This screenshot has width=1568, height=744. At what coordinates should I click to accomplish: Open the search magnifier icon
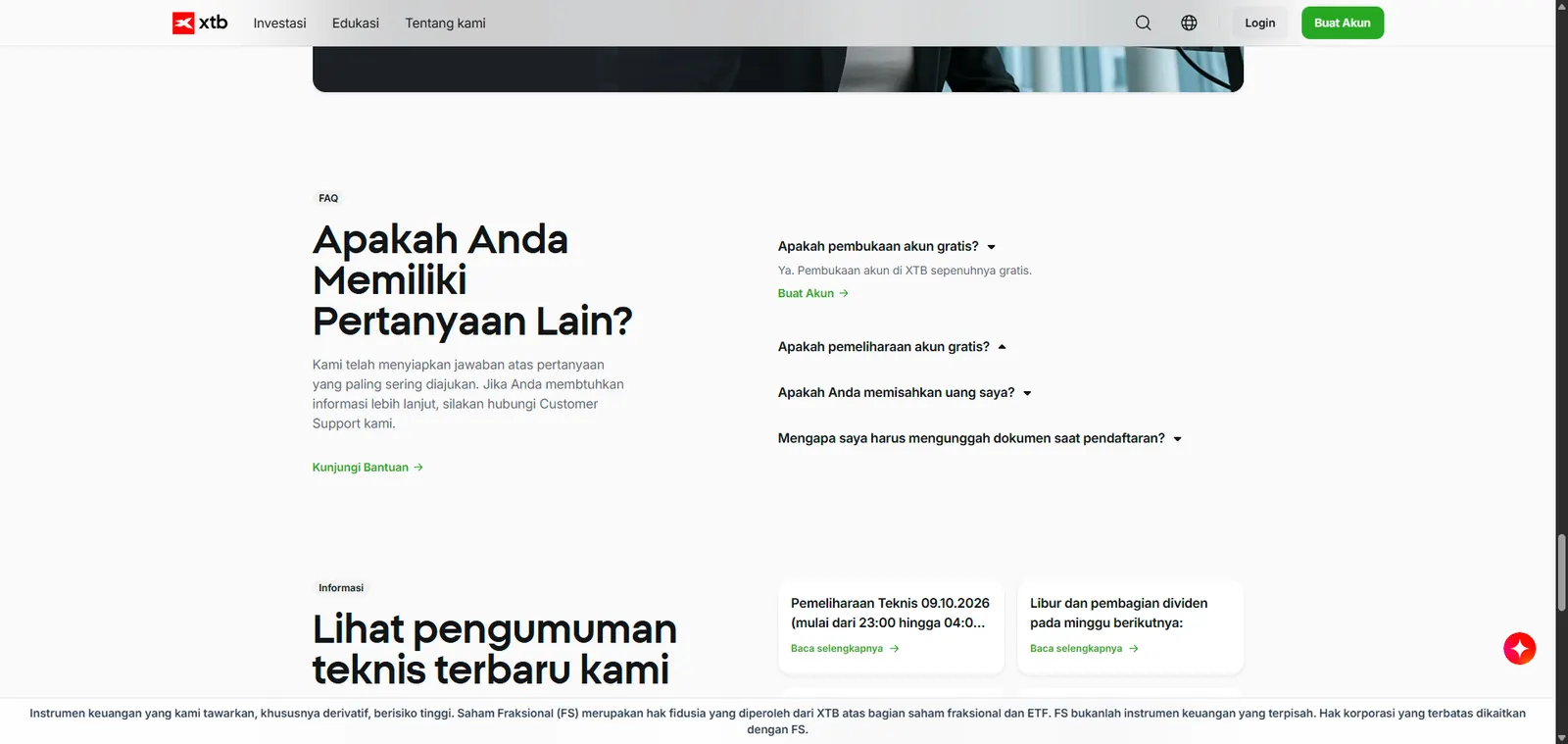click(1143, 23)
